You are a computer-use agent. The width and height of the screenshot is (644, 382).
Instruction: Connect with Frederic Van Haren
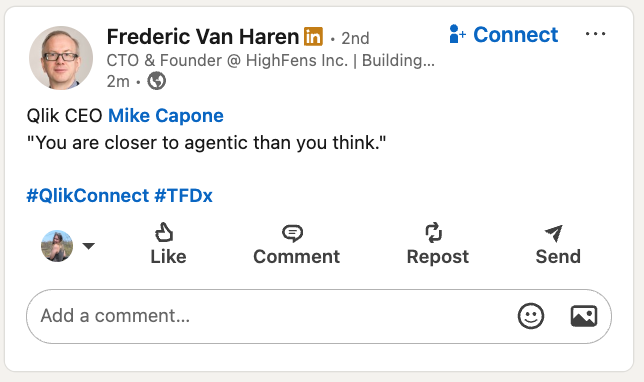[504, 34]
